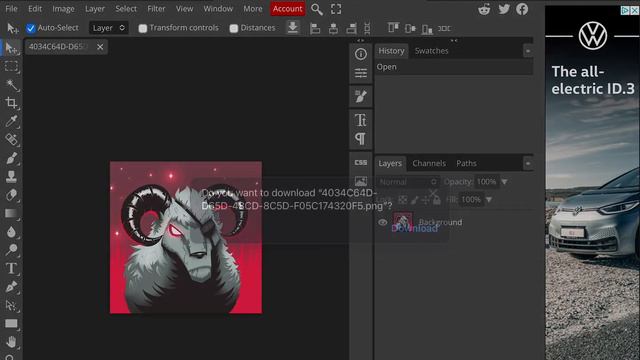The image size is (640, 360).
Task: Toggle fullscreen mode icon
Action: pyautogui.click(x=336, y=9)
